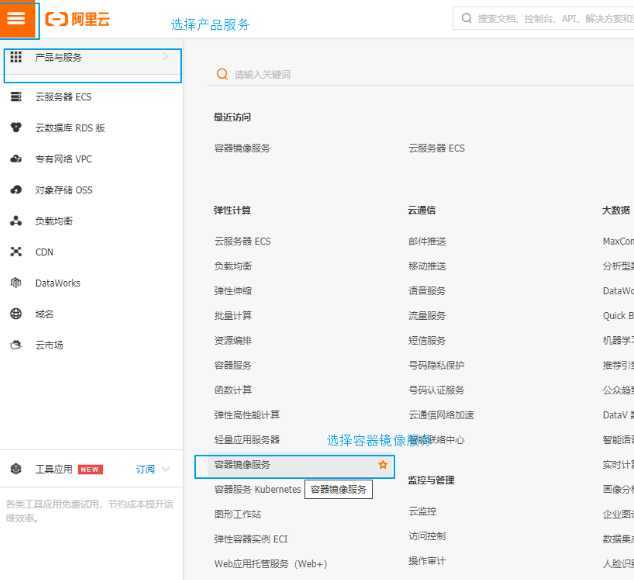The width and height of the screenshot is (634, 580).
Task: Open 弹性高性能计算 product link
Action: click(x=247, y=415)
